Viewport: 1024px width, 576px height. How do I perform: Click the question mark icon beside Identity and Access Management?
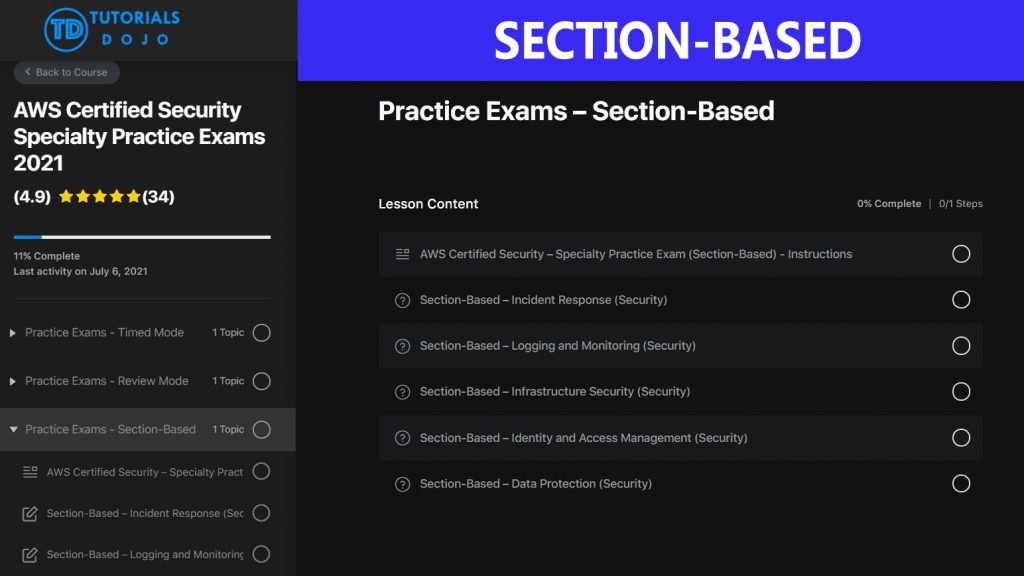403,437
